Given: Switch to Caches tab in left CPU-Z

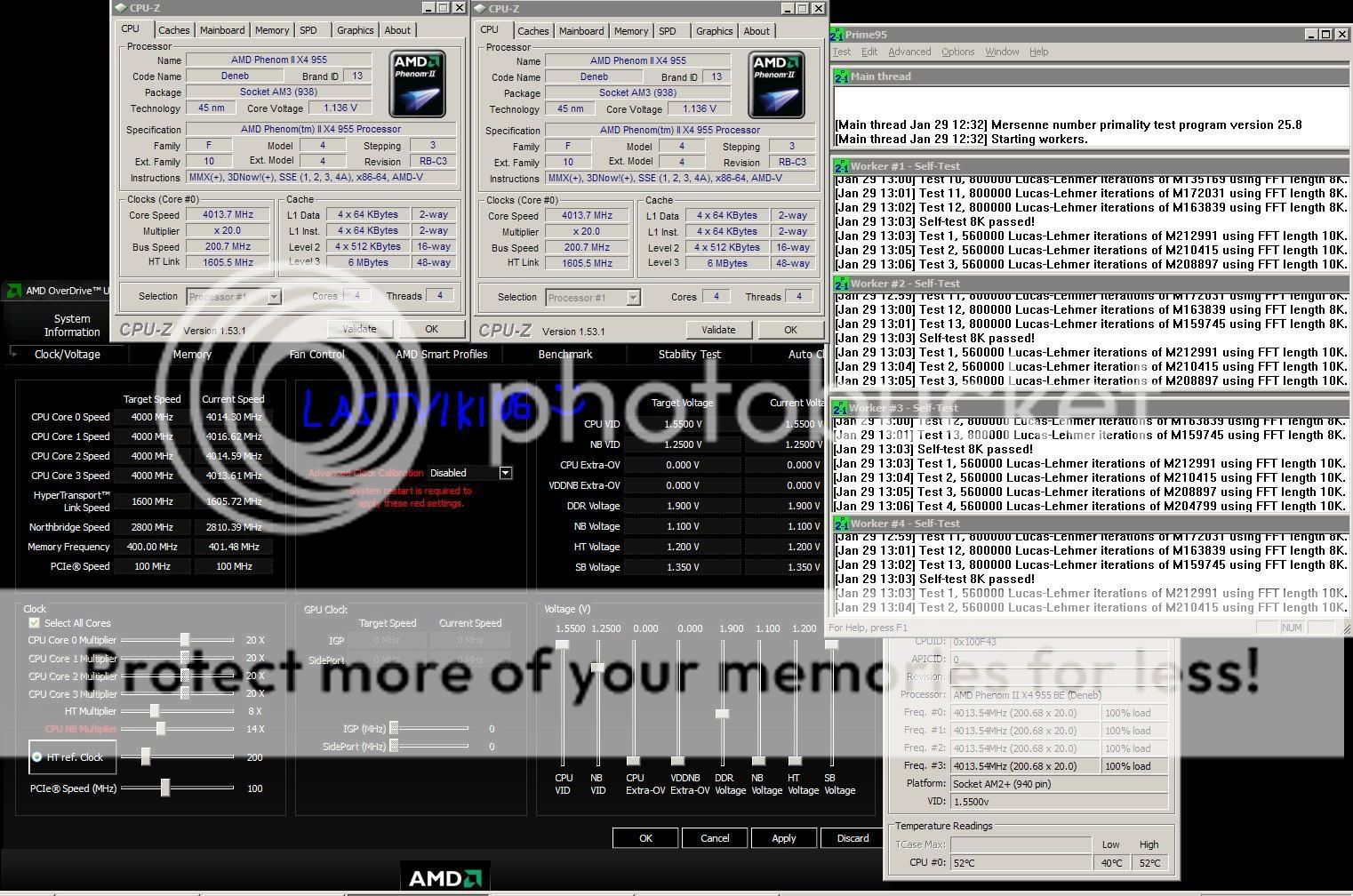Looking at the screenshot, I should point(174,30).
